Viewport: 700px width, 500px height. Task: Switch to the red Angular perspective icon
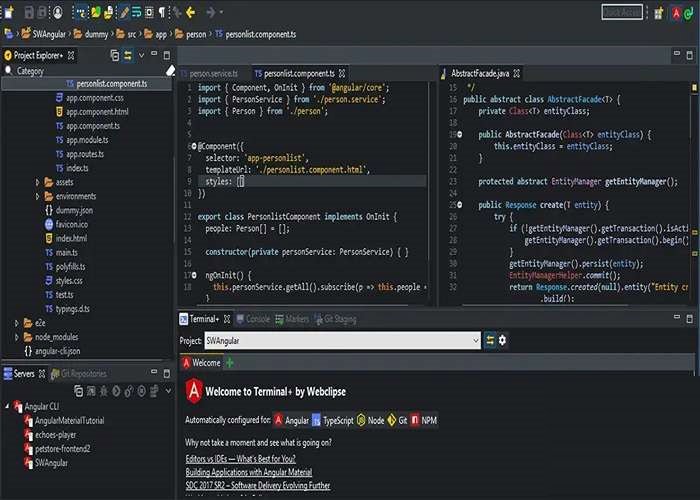click(676, 13)
